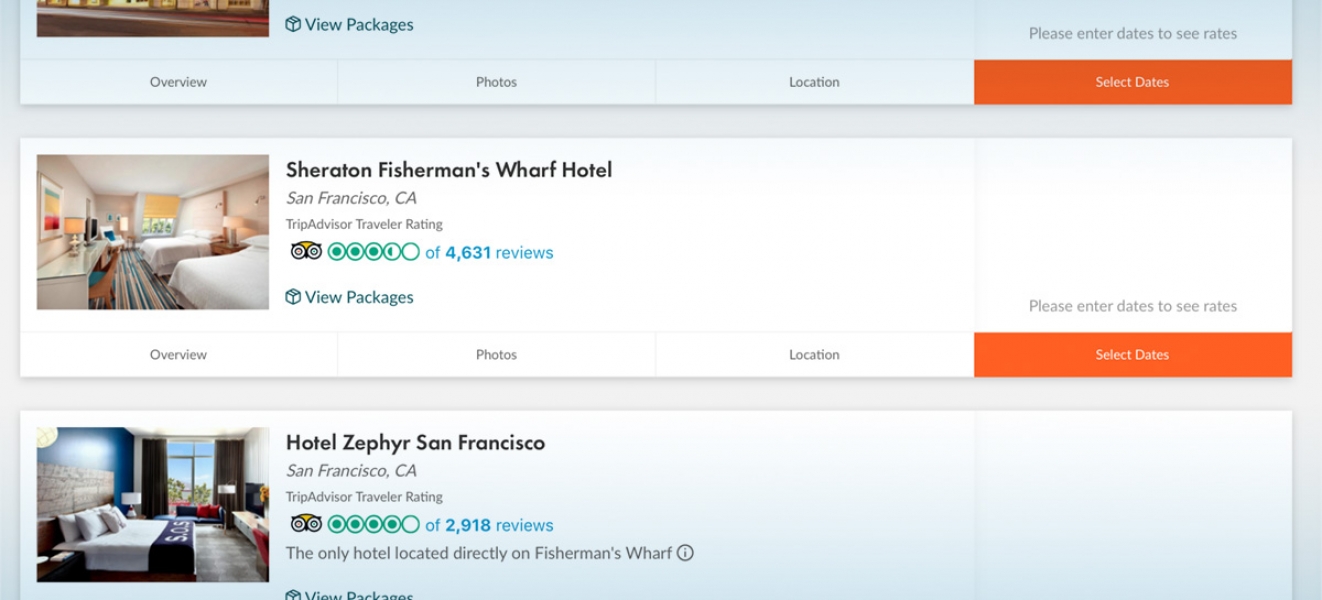The image size is (1322, 600).
Task: Switch to Location tab of Sheraton card
Action: tap(814, 355)
